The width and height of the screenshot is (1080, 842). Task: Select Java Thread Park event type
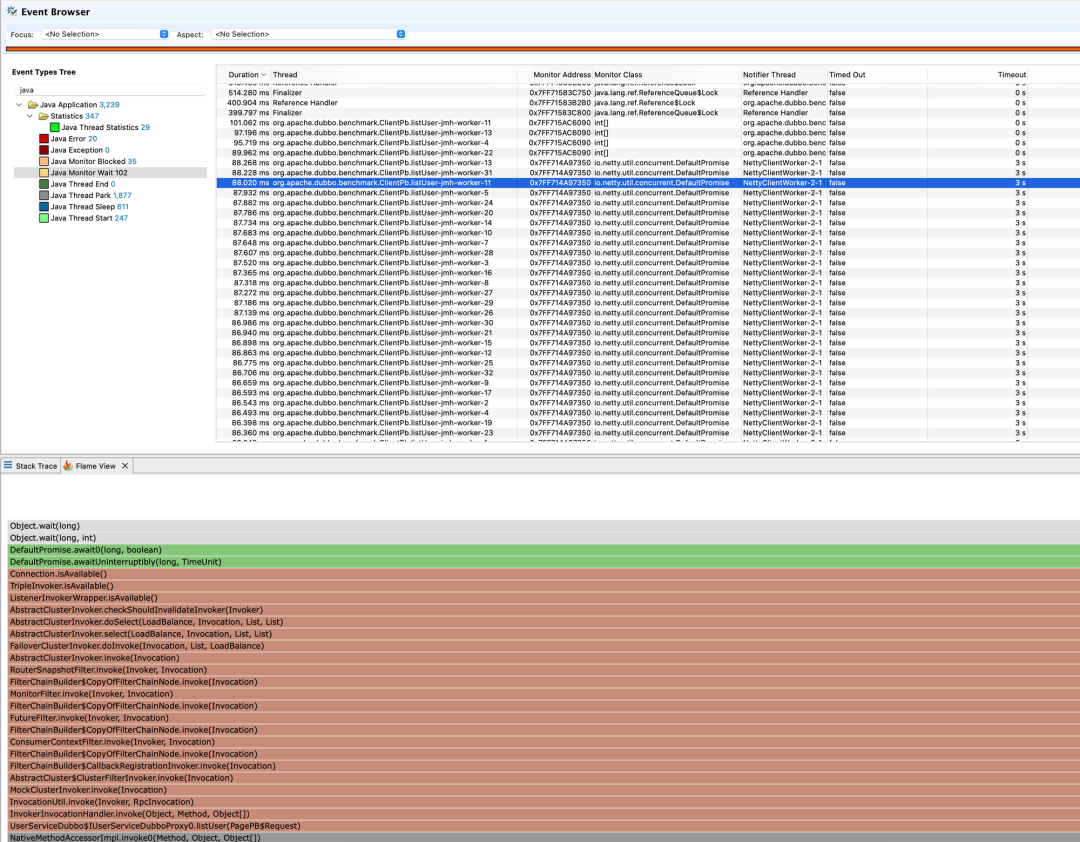[x=91, y=196]
